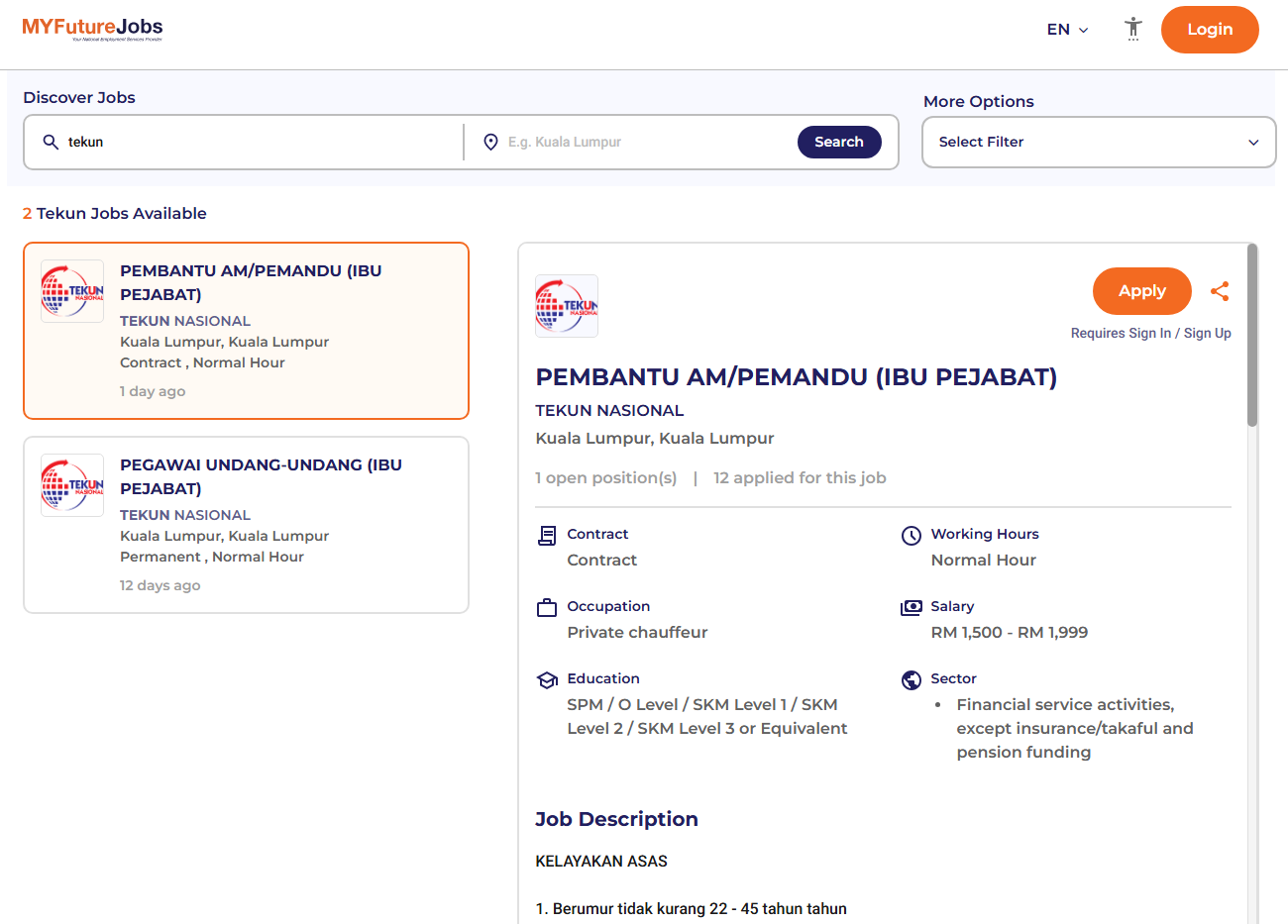
Task: Click the Login button
Action: pos(1210,30)
